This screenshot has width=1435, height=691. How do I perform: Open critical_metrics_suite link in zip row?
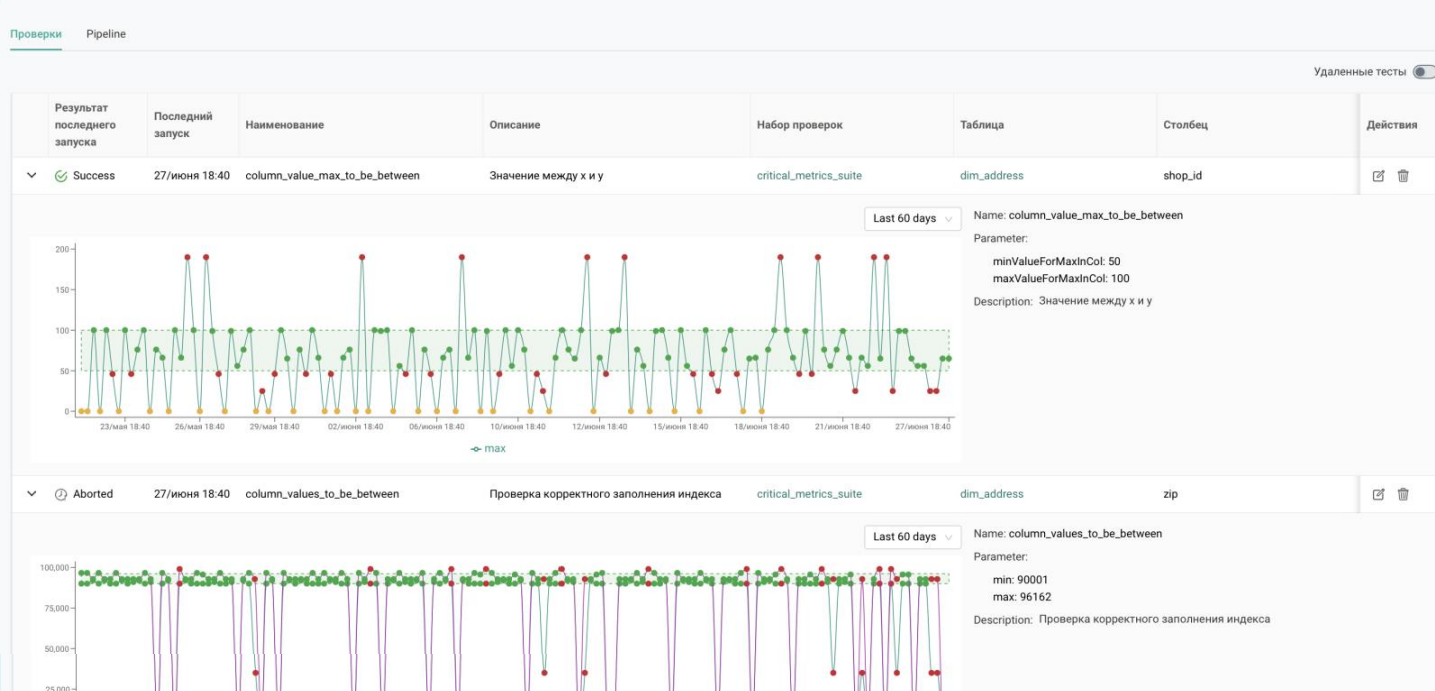tap(809, 494)
